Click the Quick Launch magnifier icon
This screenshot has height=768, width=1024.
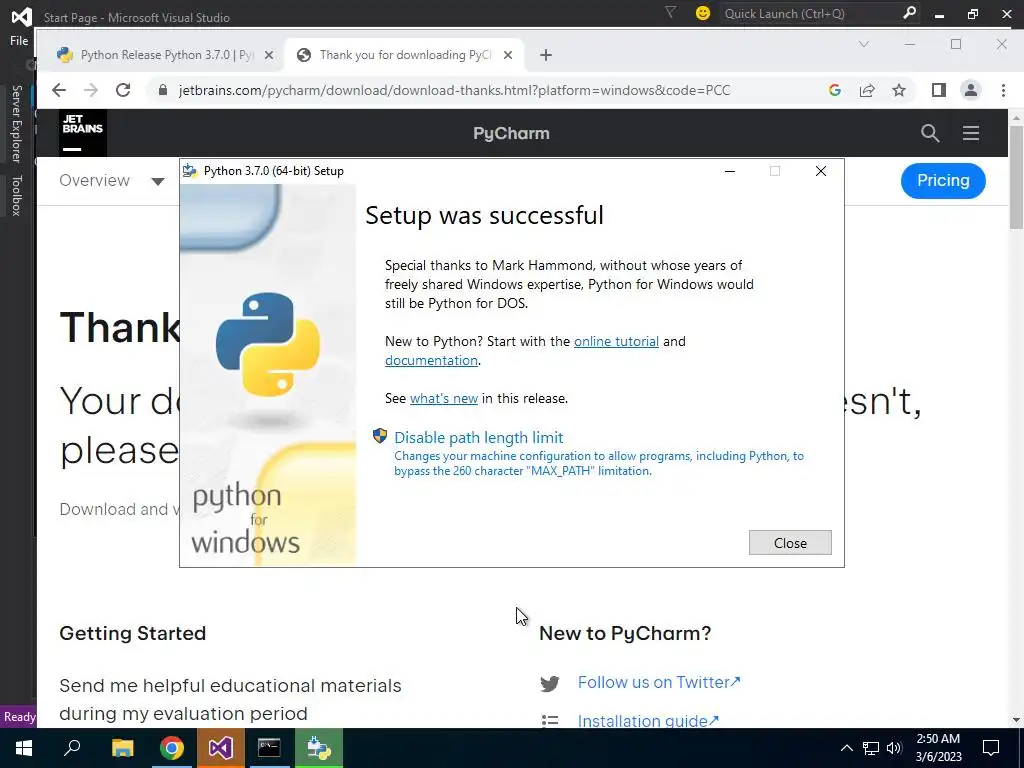point(909,13)
